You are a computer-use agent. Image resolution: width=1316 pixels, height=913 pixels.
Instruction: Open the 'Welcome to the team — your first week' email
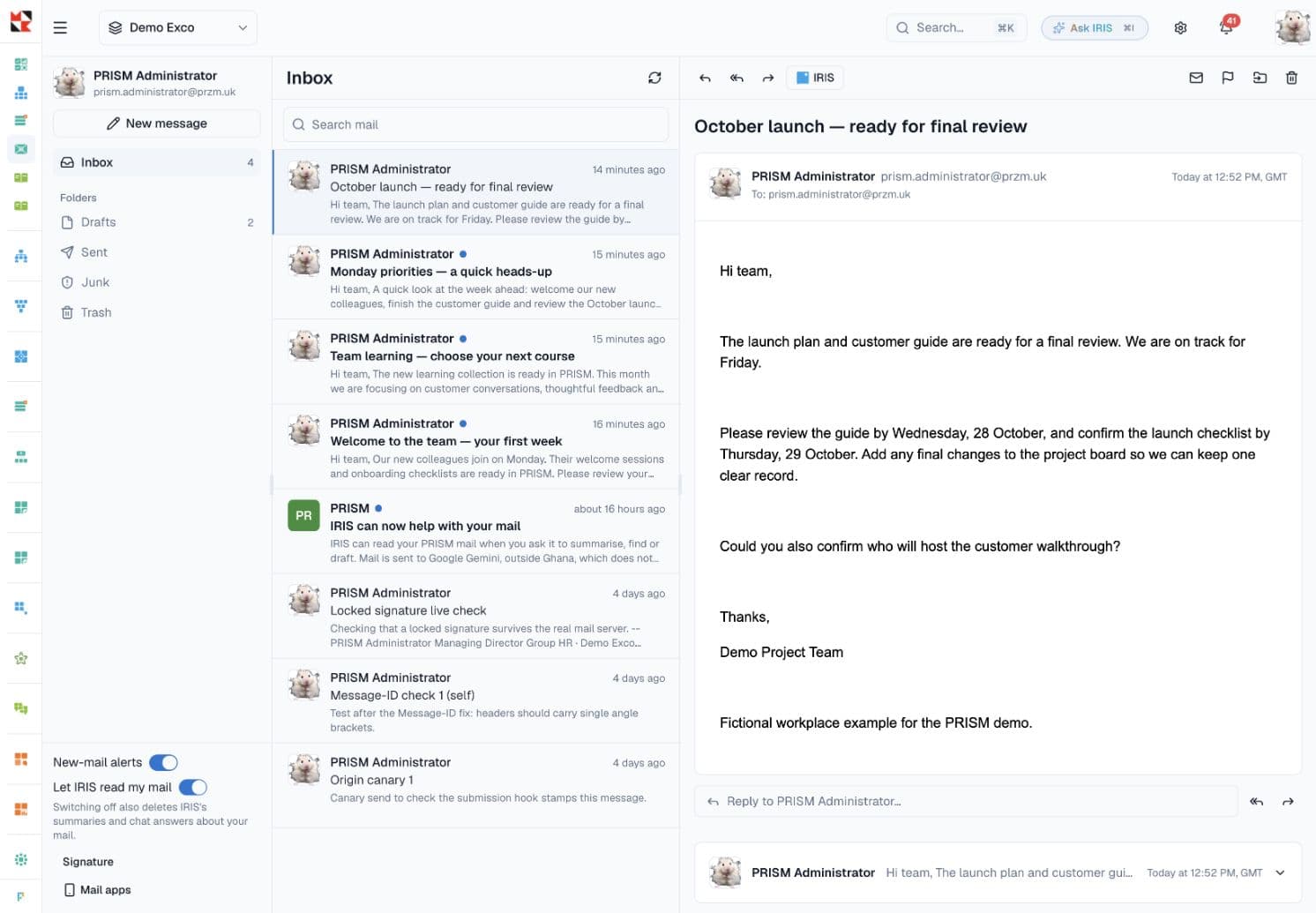476,447
